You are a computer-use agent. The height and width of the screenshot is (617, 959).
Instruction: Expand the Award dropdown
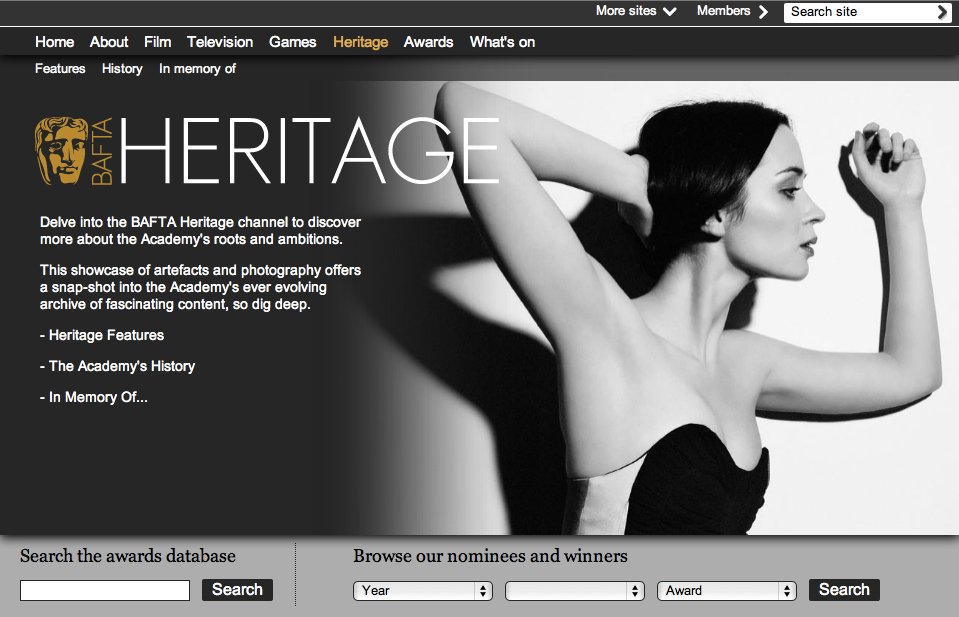727,591
